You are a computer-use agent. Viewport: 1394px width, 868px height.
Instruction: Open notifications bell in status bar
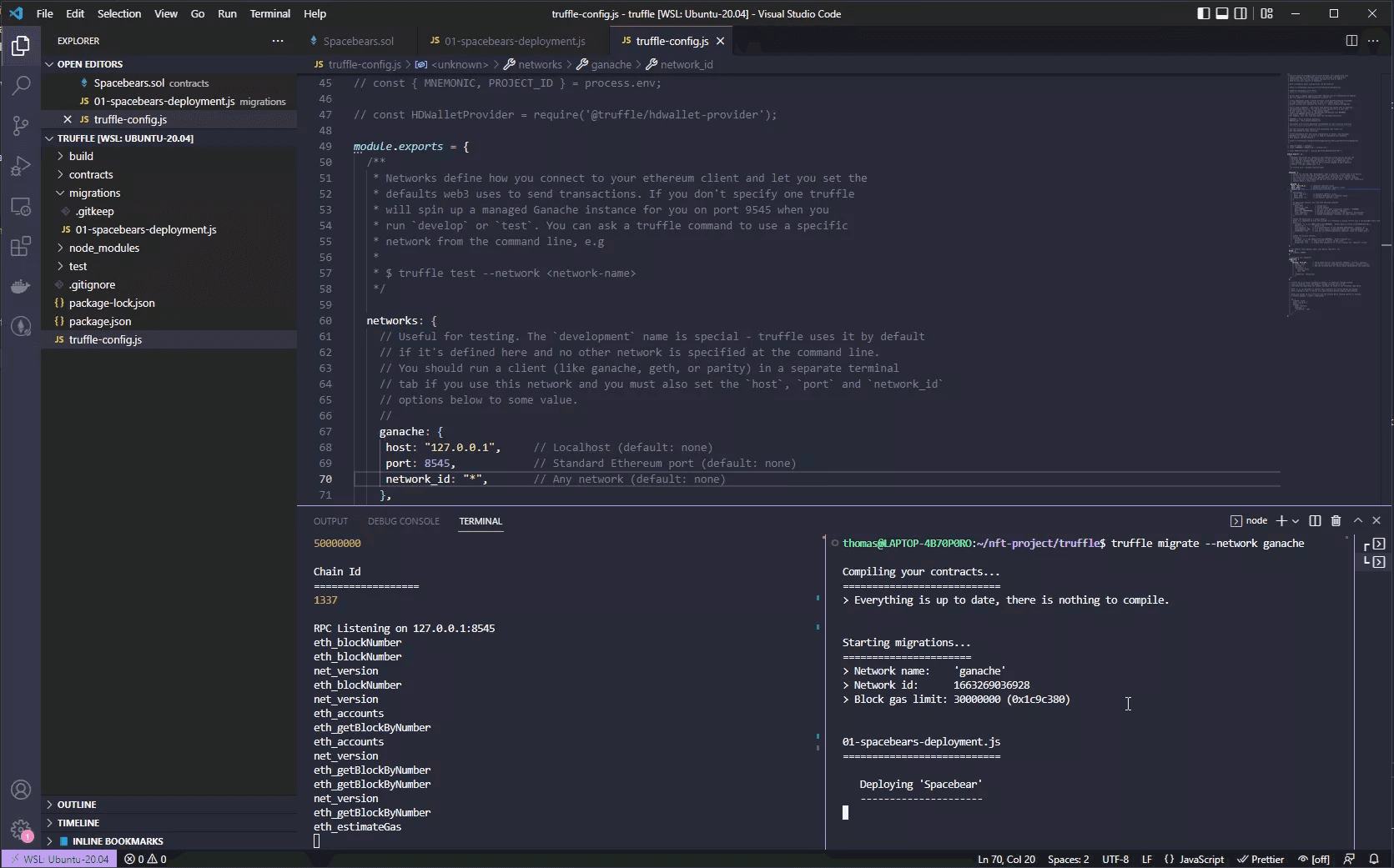(x=1374, y=859)
